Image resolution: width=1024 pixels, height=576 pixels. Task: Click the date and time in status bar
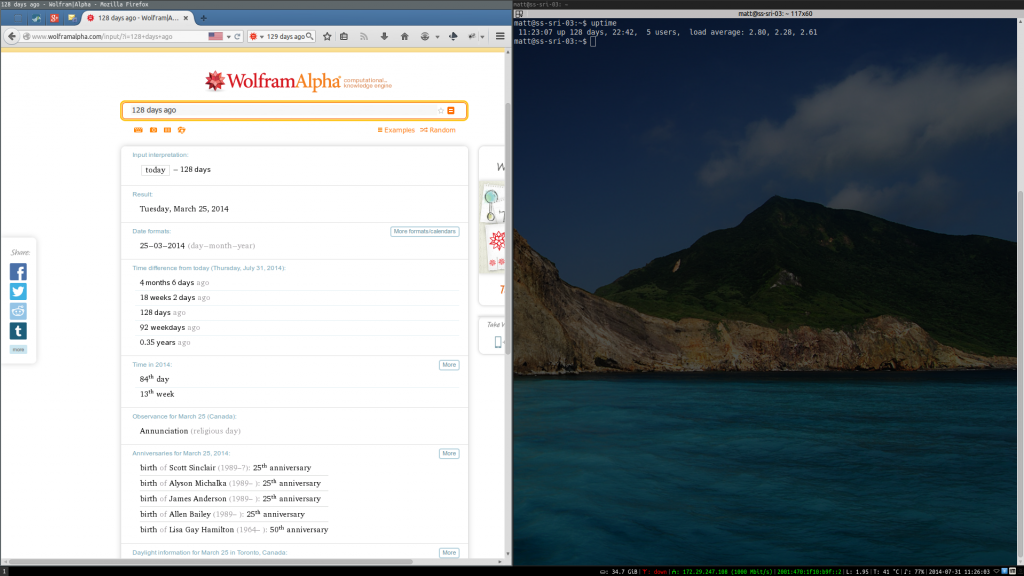pos(959,571)
